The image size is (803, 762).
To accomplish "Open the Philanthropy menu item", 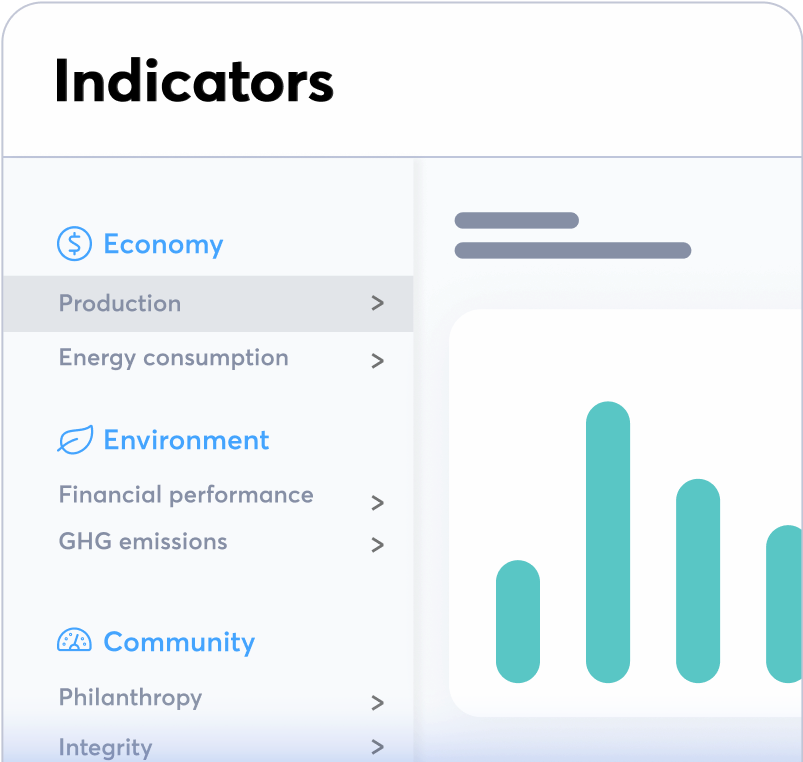I will [x=130, y=697].
